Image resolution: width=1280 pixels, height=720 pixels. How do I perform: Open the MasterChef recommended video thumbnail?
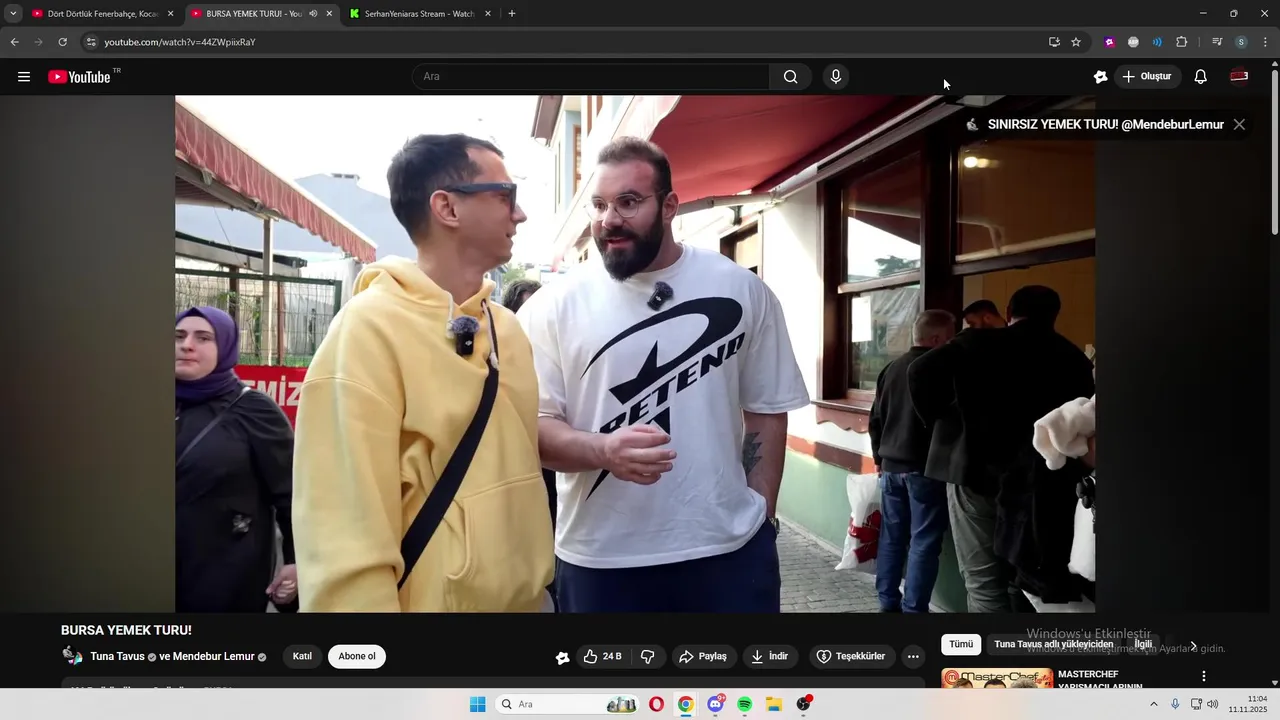coord(997,679)
